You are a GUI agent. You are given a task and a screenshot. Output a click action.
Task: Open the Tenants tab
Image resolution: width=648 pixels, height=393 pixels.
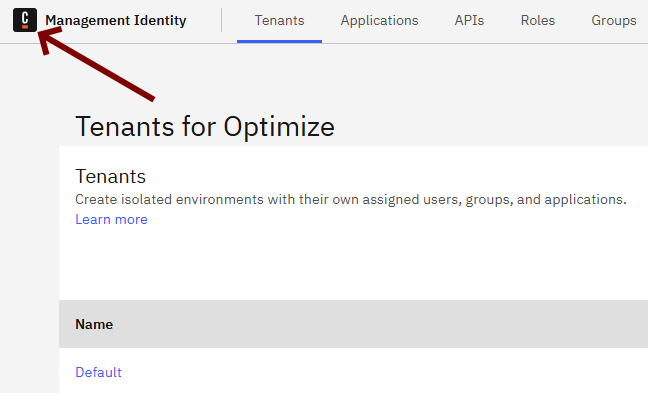pos(279,21)
